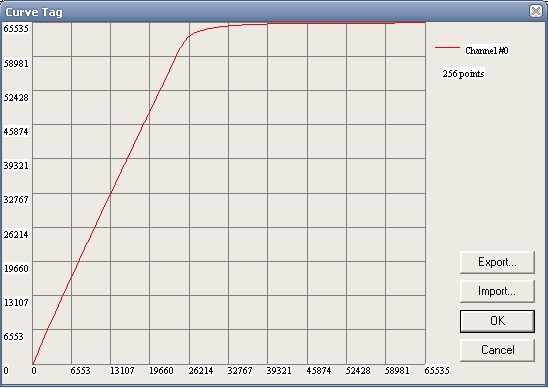548x388 pixels.
Task: Click x-axis label 32767
Action: click(x=240, y=371)
